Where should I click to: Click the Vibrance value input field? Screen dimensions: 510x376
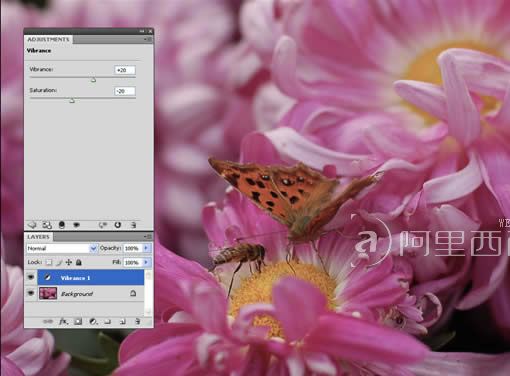[125, 70]
